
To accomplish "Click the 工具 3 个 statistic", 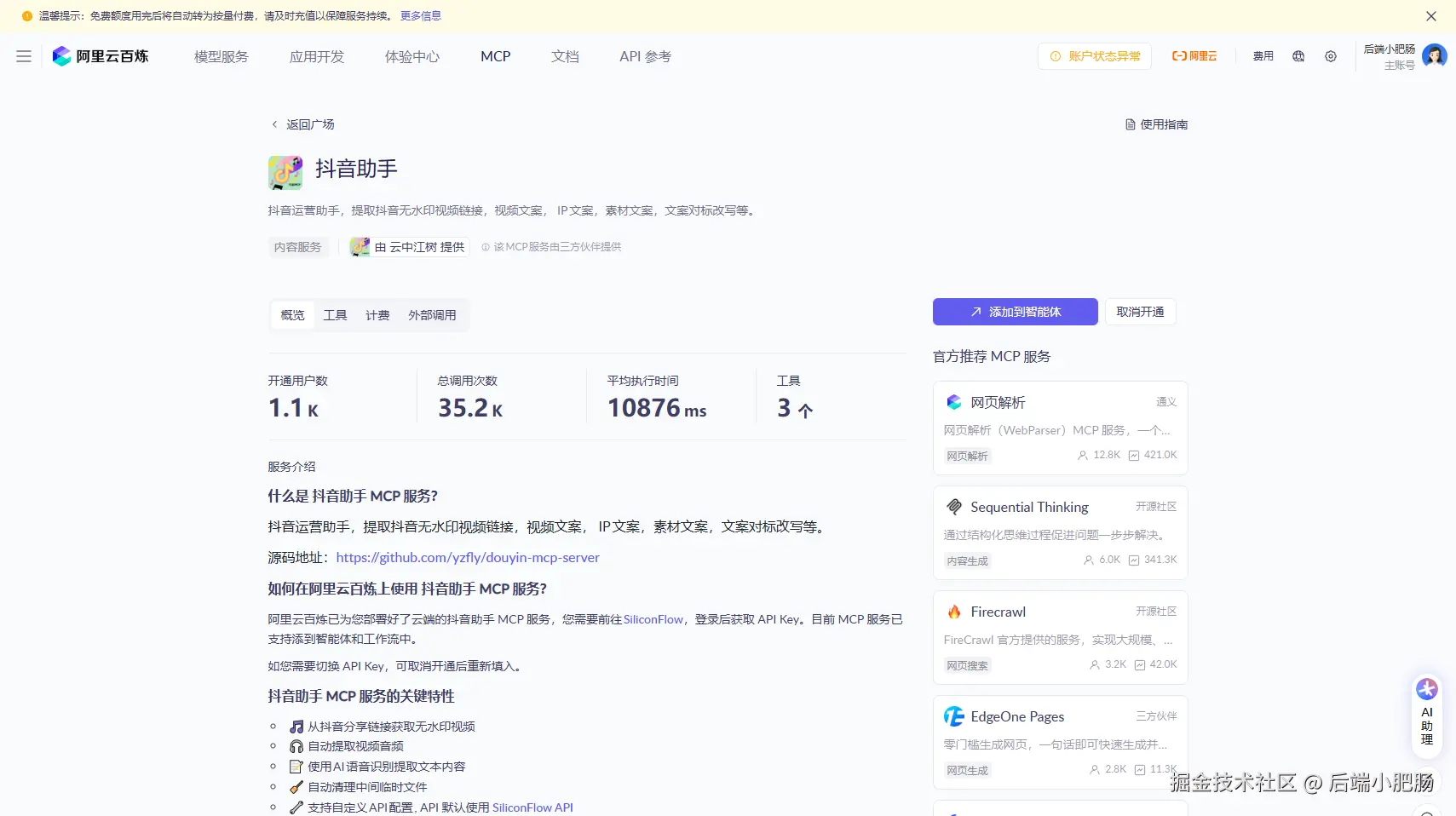I will pos(795,397).
